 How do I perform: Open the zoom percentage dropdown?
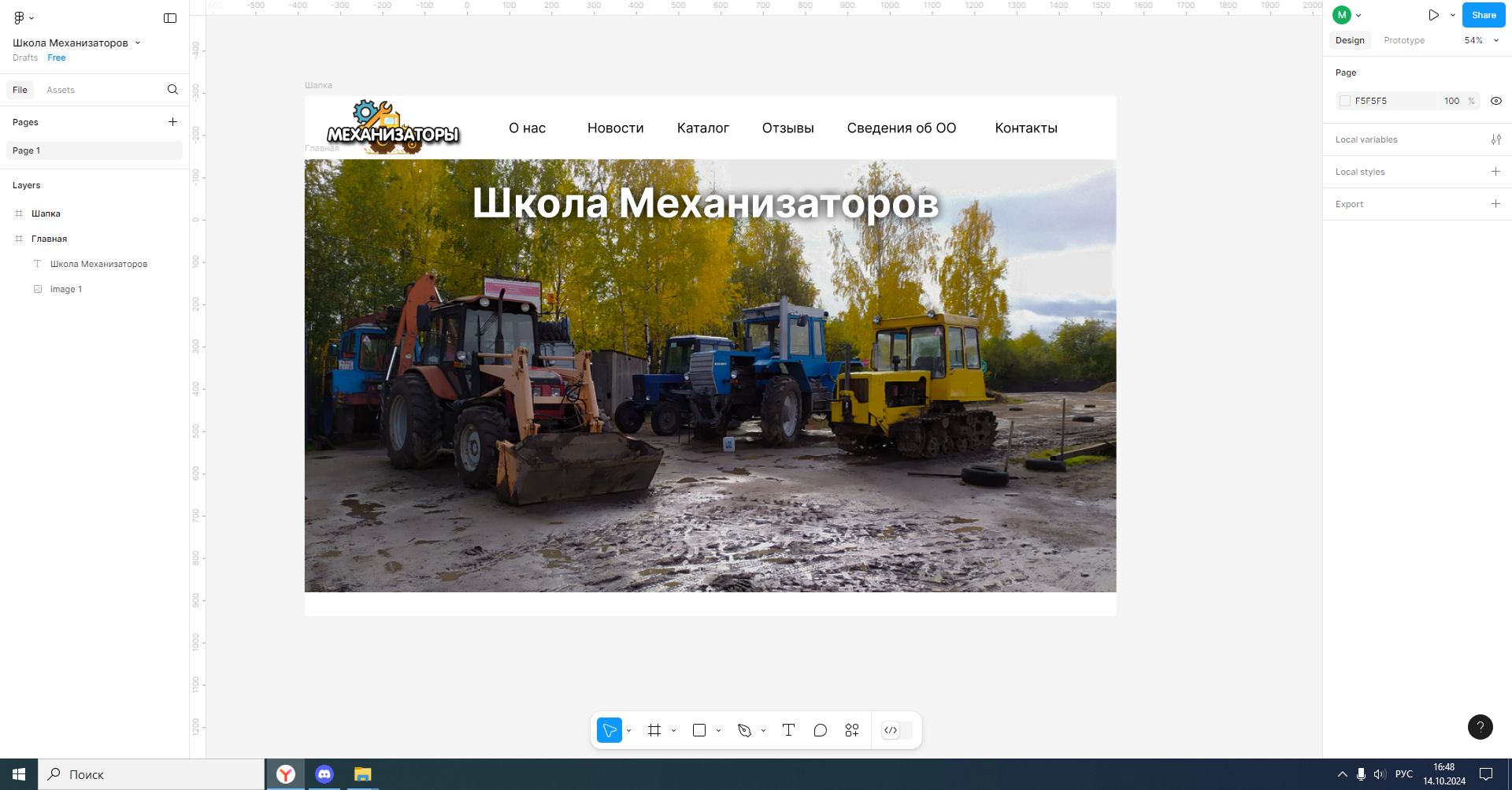(1480, 40)
